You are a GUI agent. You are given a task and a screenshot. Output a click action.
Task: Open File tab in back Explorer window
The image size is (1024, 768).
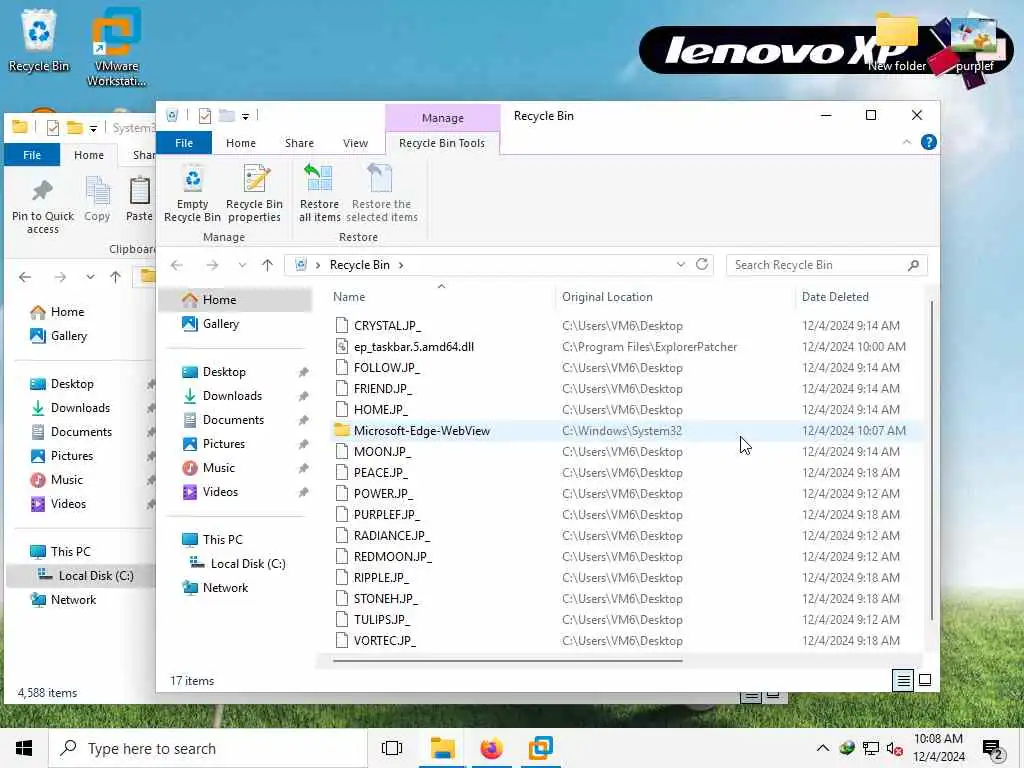coord(32,155)
